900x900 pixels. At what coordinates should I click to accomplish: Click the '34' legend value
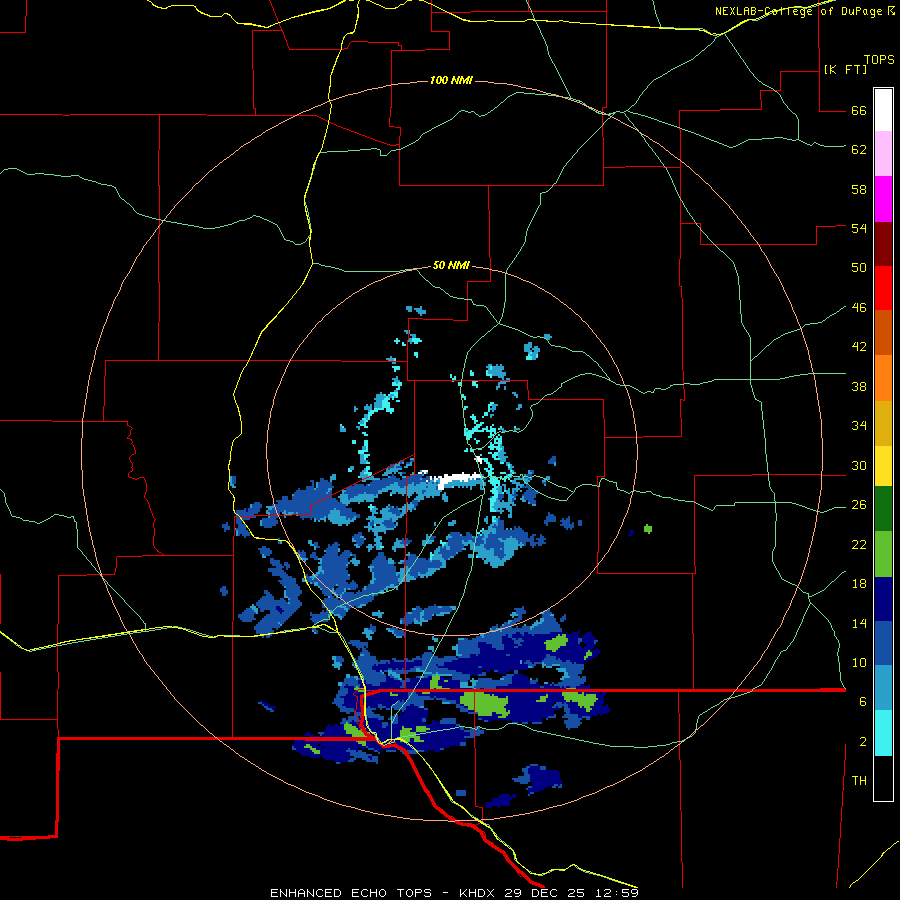pos(859,426)
